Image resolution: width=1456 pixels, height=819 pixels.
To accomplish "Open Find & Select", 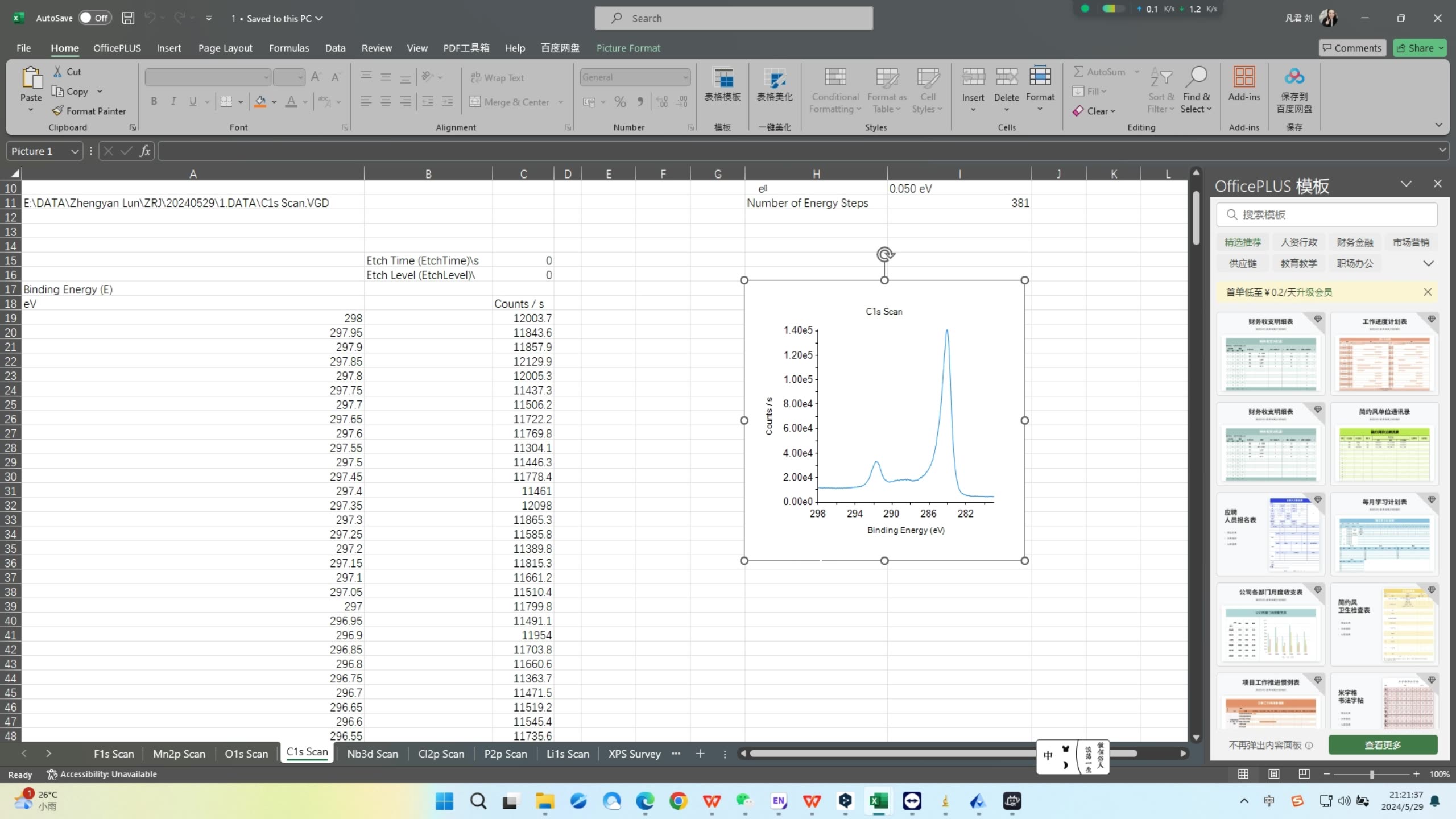I will 1197,90.
